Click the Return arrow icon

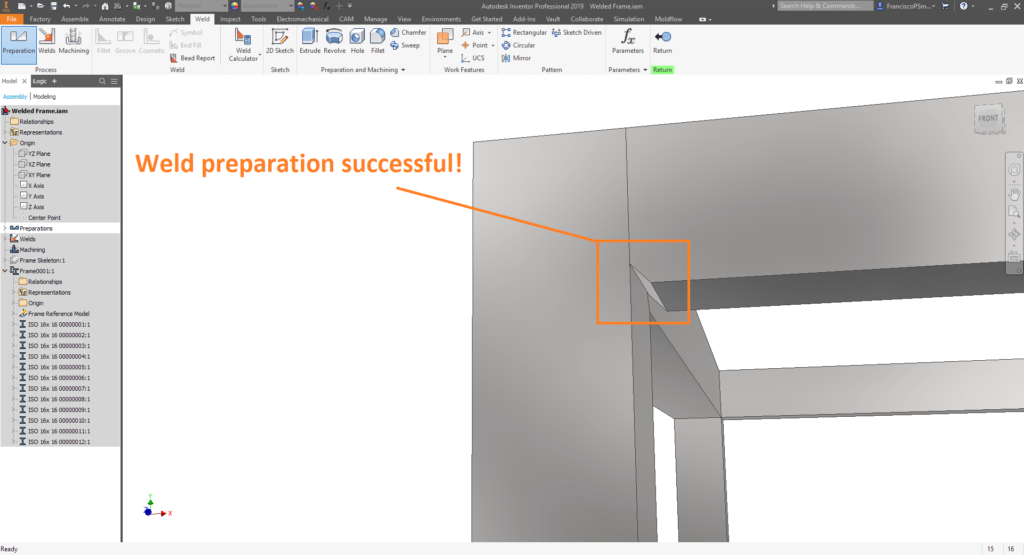pyautogui.click(x=662, y=37)
